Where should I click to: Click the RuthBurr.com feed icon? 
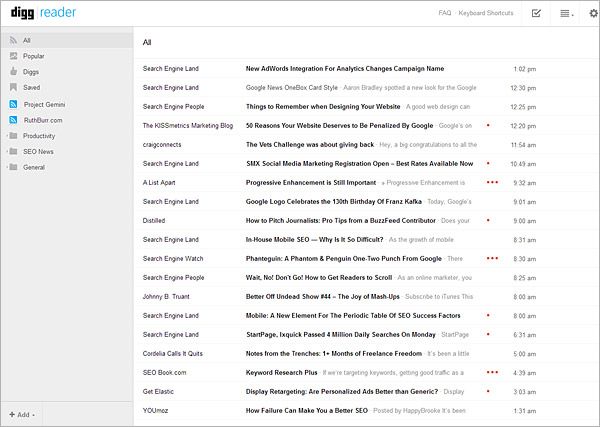coord(12,119)
